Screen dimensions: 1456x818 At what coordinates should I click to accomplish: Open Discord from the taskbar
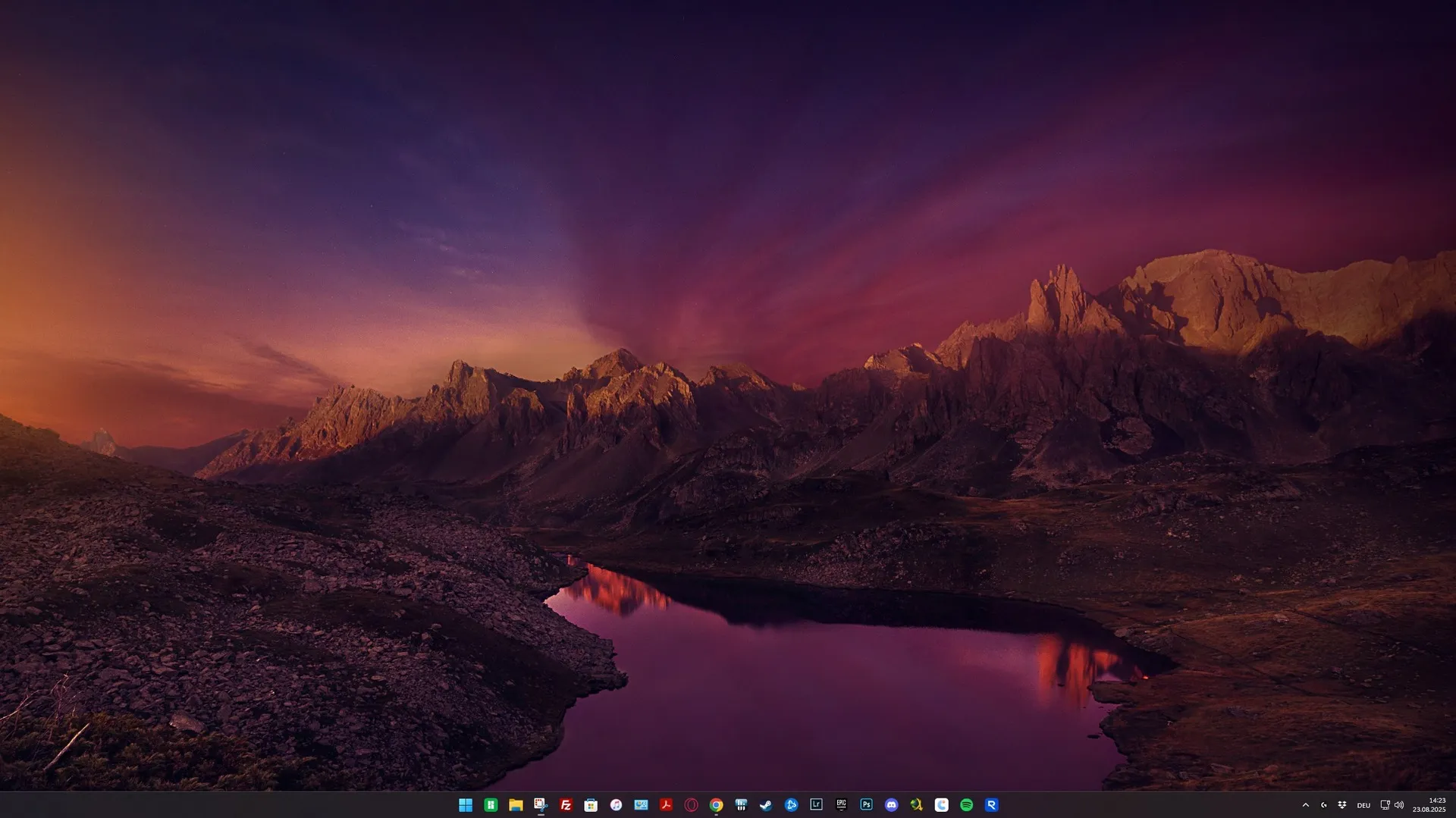(891, 805)
